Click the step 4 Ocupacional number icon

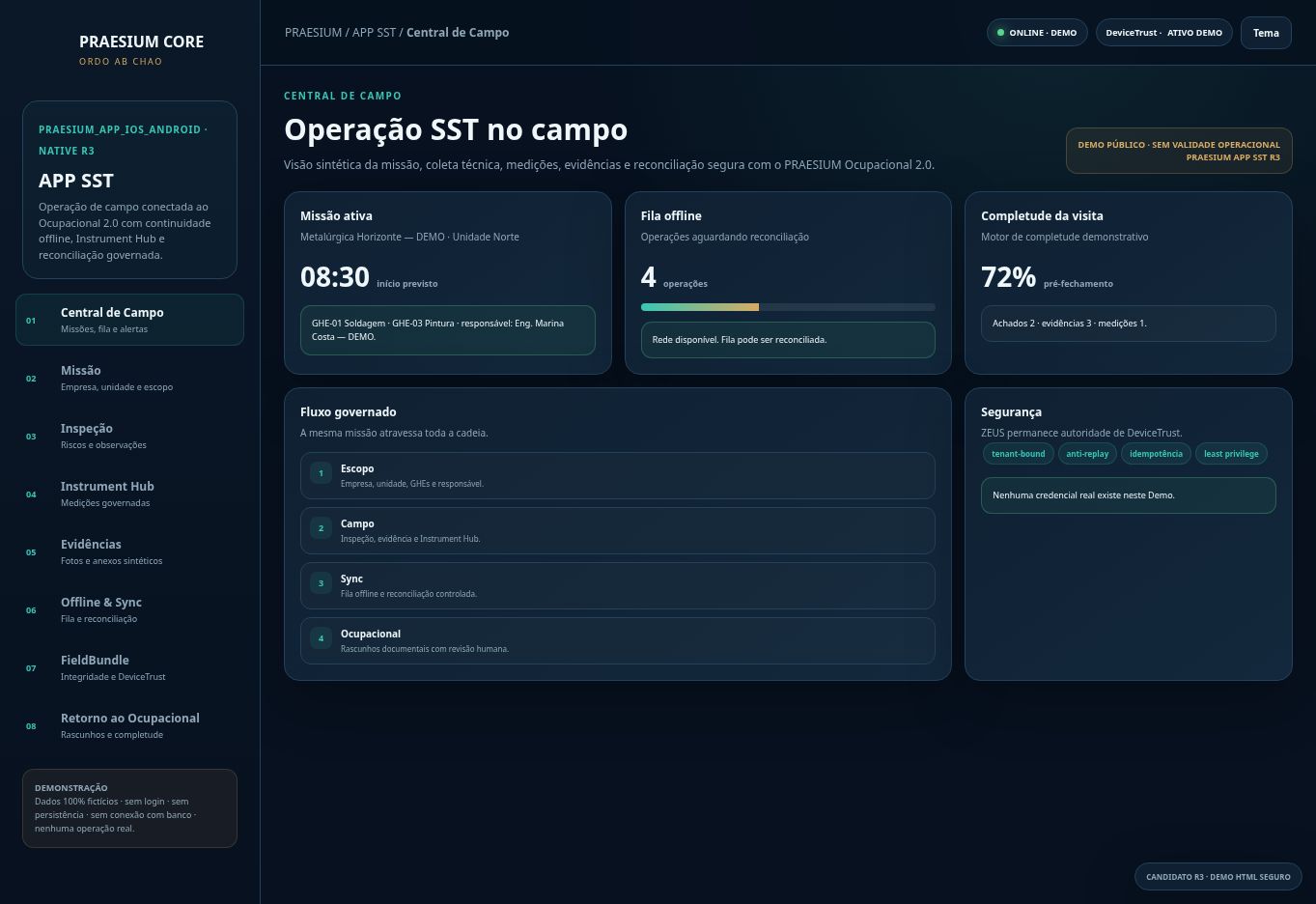coord(321,638)
